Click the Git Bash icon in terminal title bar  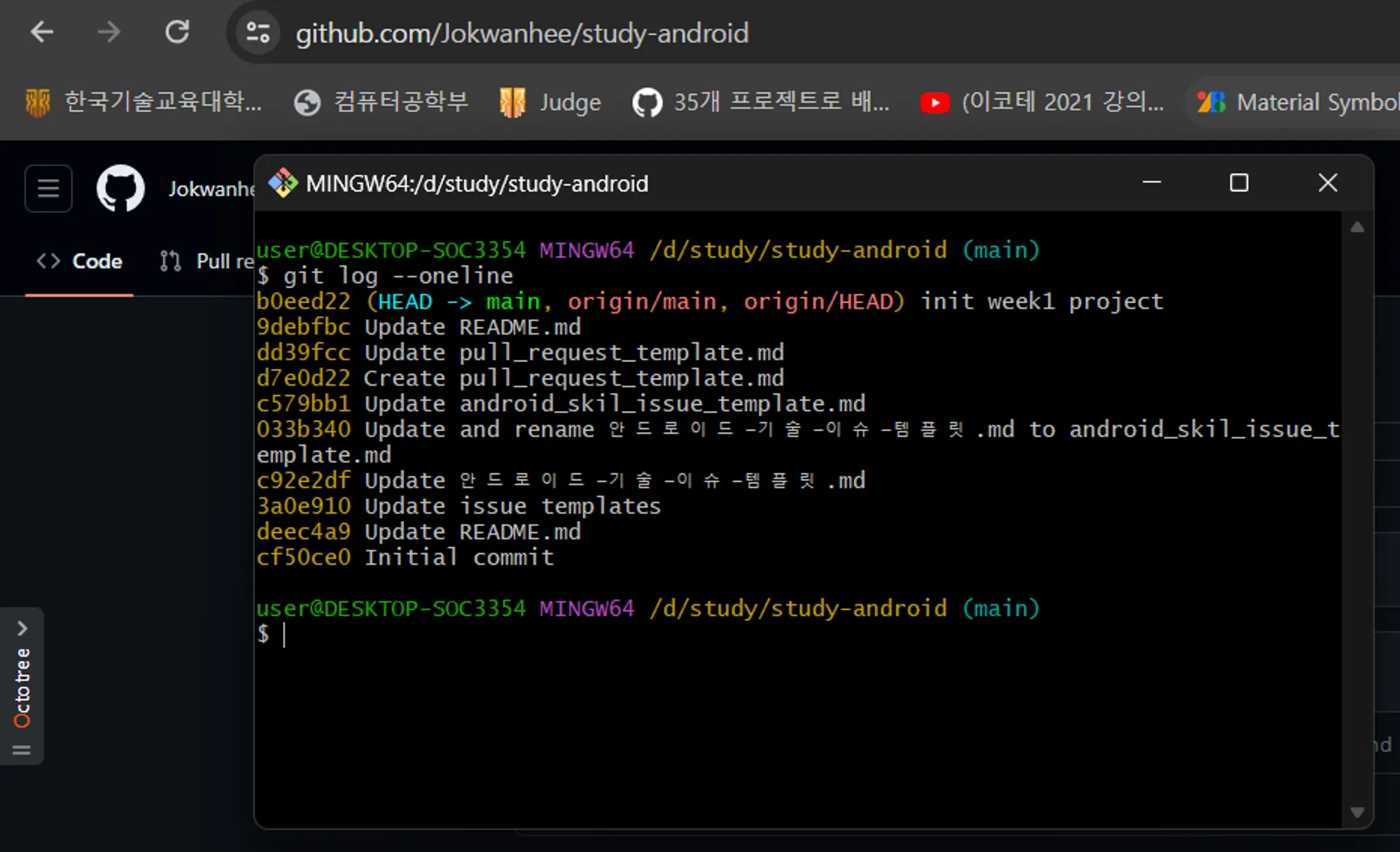click(283, 183)
